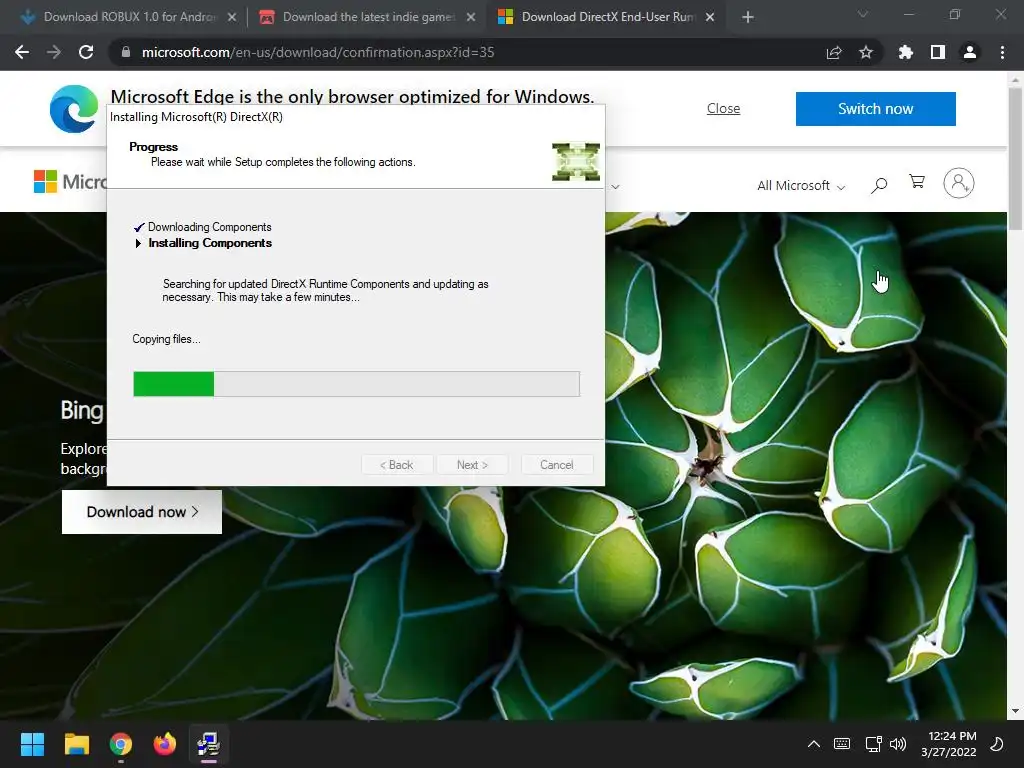Click the address bar URL
Viewport: 1024px width, 768px height.
coord(317,52)
